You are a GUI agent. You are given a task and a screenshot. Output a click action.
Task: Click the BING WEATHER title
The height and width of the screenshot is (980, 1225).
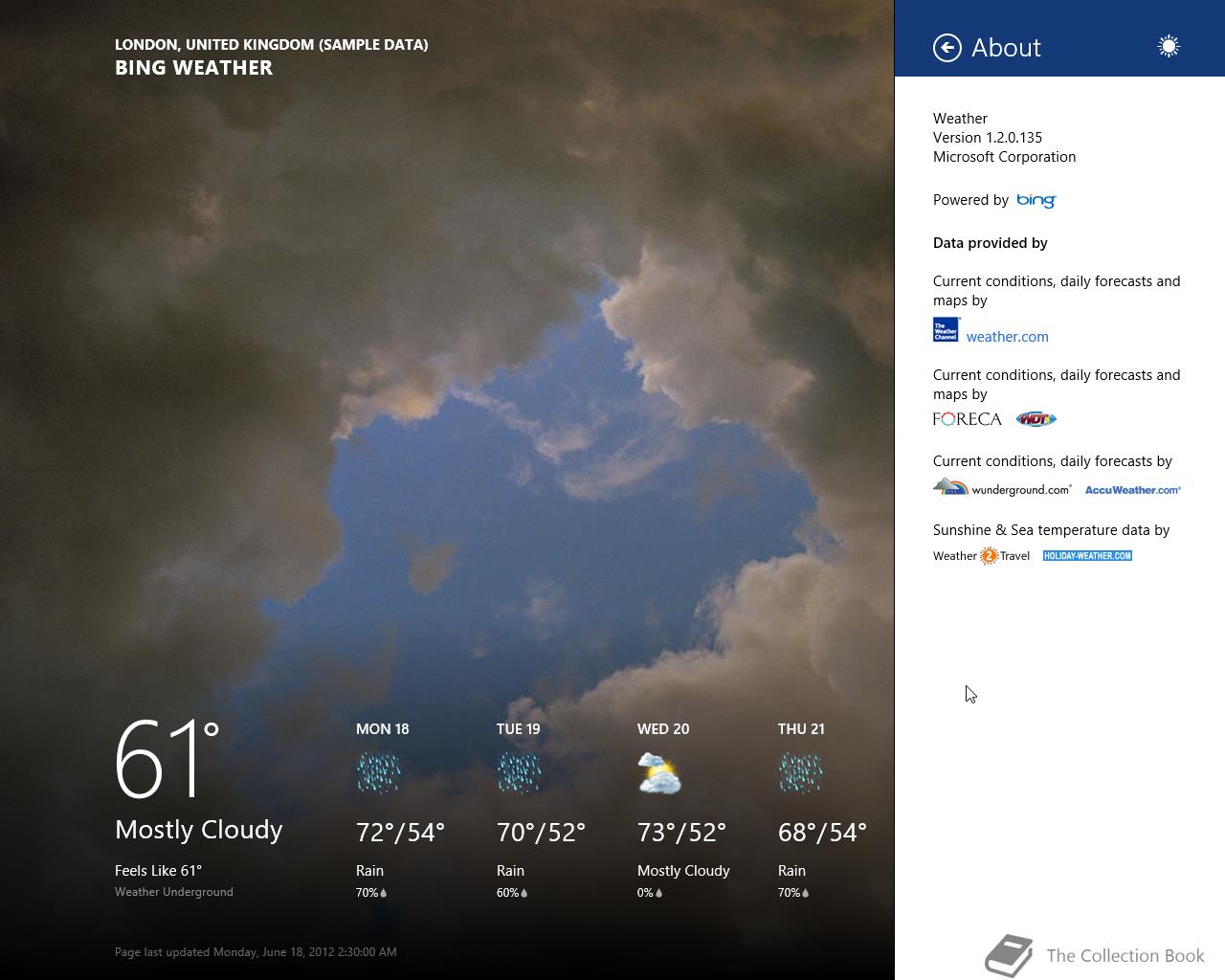point(193,68)
